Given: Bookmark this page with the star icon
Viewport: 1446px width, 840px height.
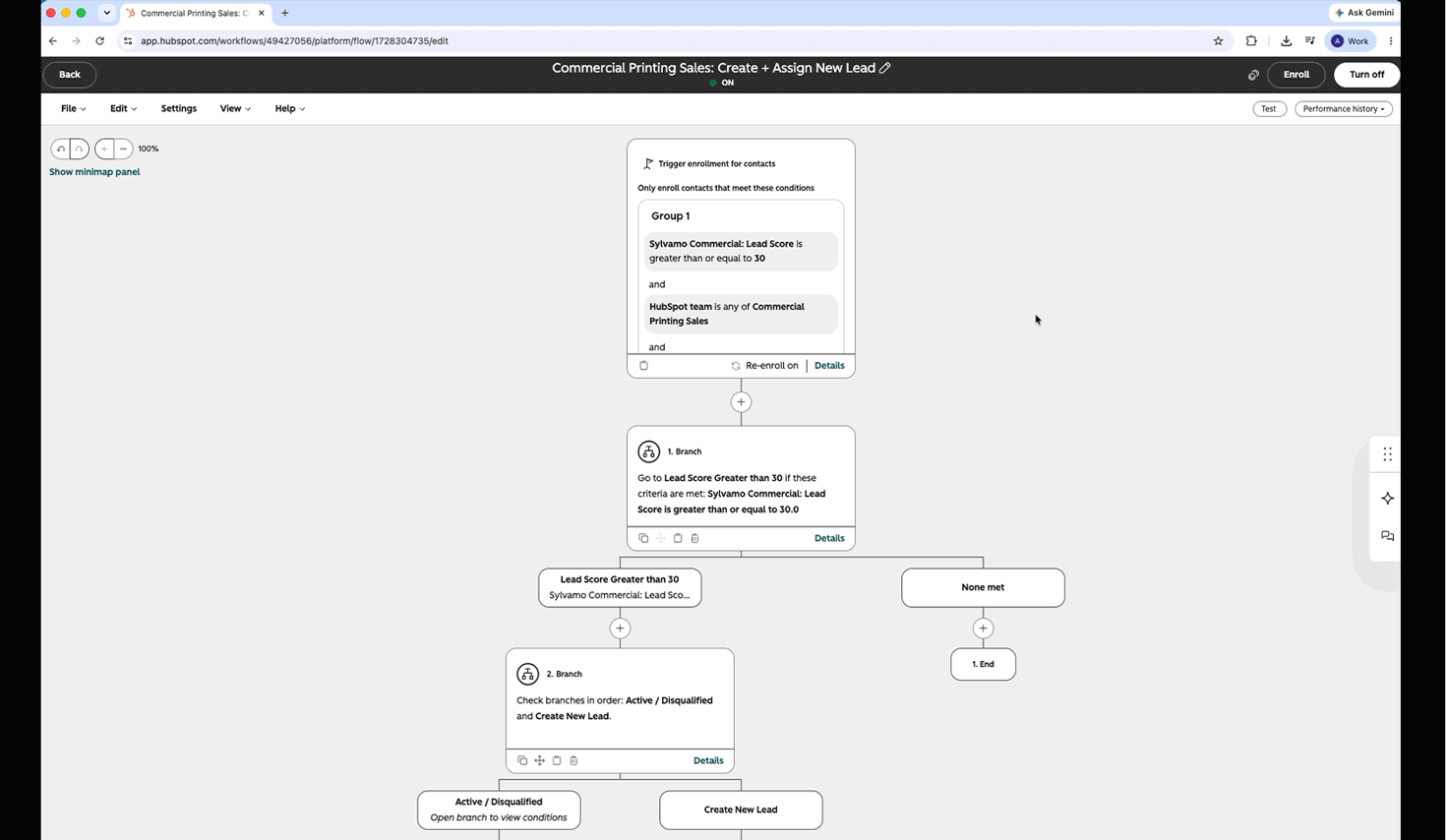Looking at the screenshot, I should pyautogui.click(x=1218, y=41).
